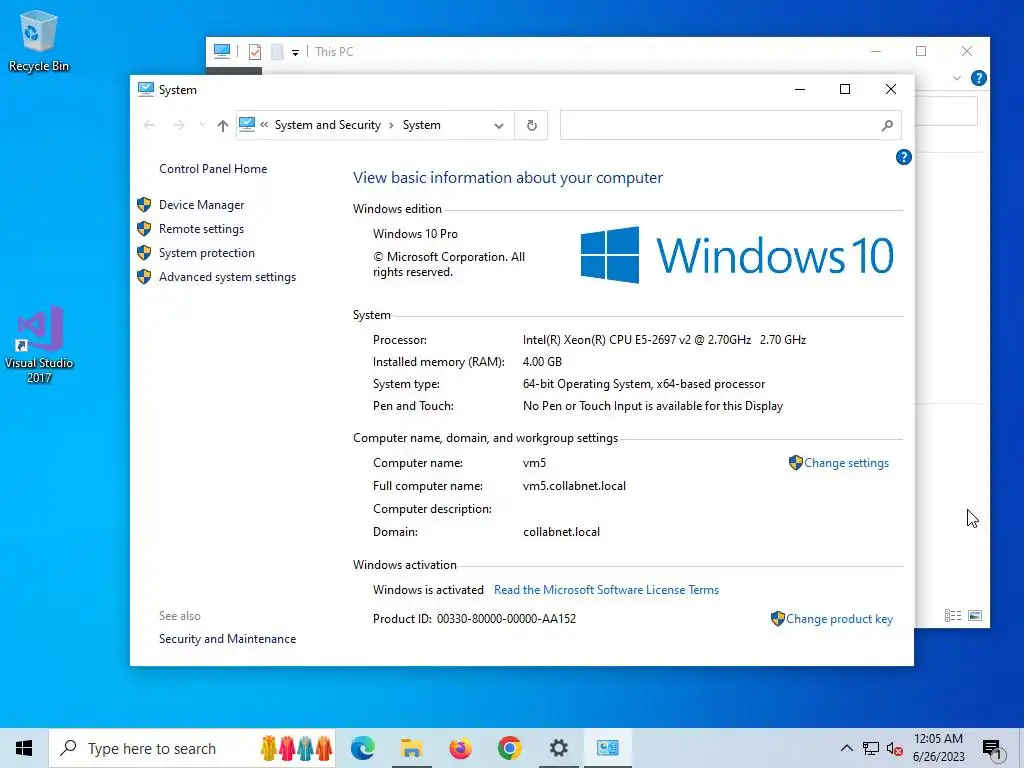
Task: Click Change product key link
Action: click(839, 619)
